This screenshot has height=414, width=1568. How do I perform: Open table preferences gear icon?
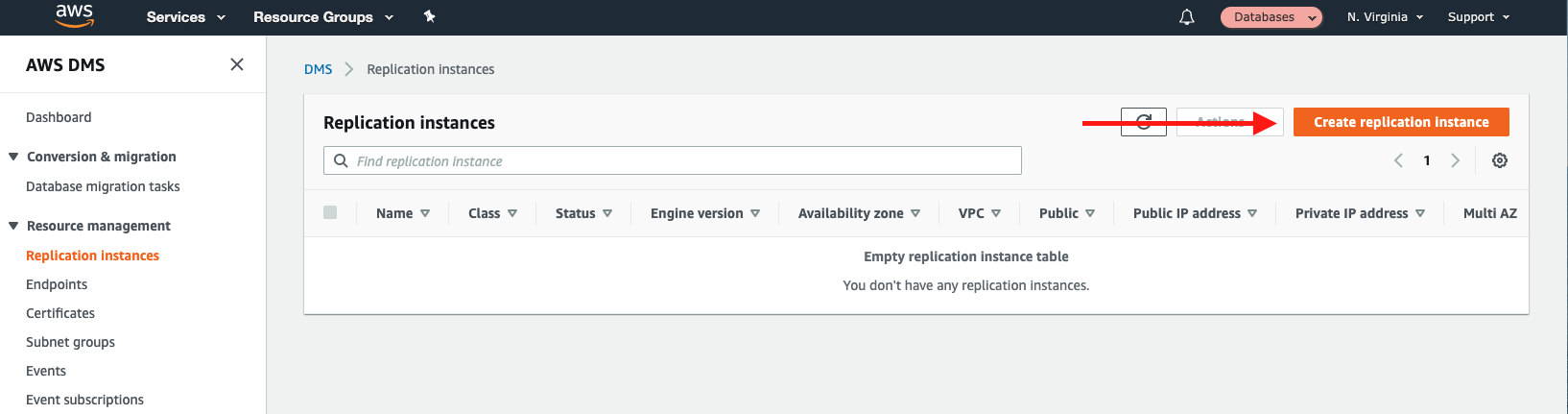1499,160
